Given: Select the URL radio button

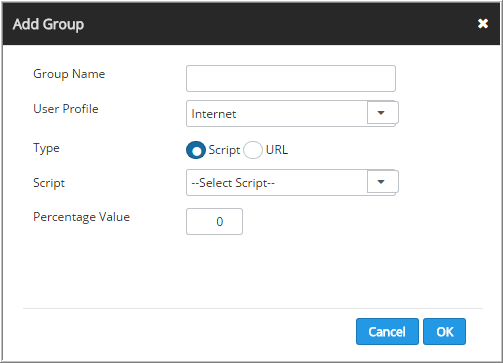Looking at the screenshot, I should tap(253, 150).
